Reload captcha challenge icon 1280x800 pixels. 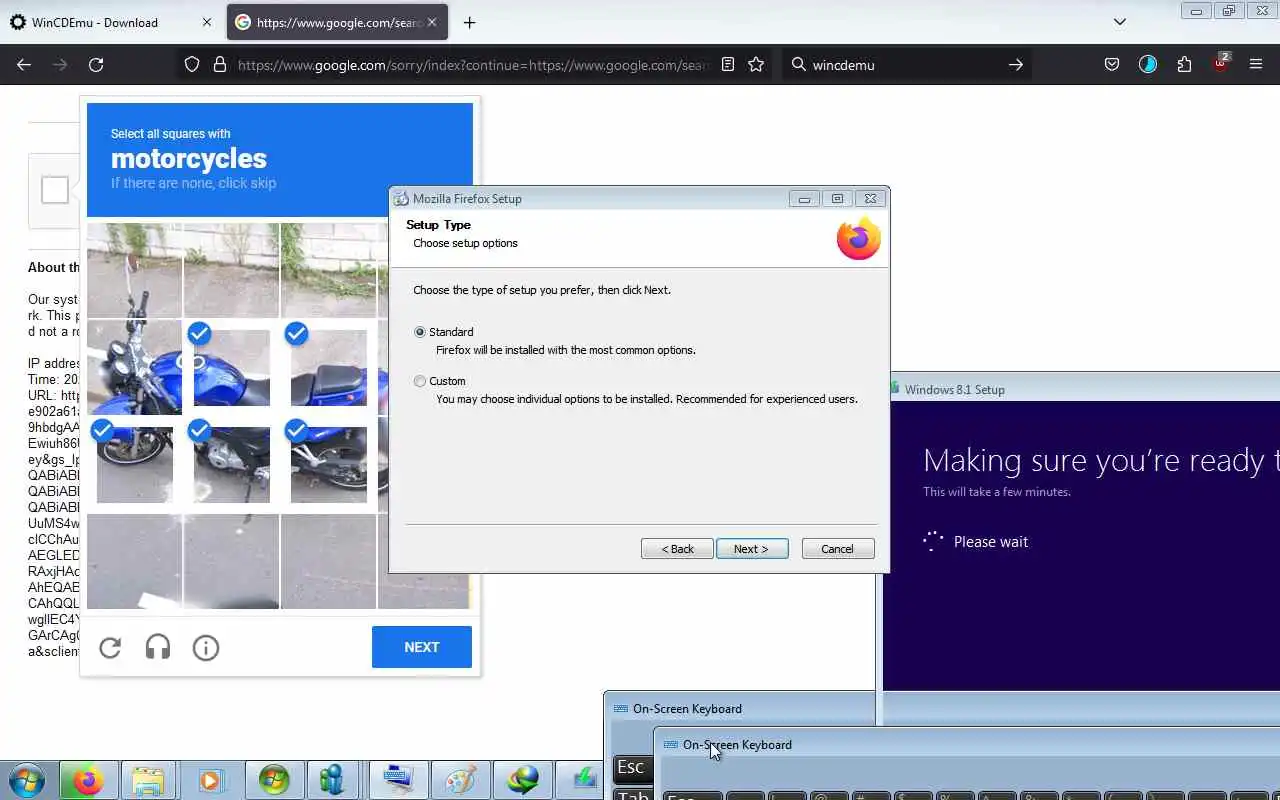pos(110,648)
